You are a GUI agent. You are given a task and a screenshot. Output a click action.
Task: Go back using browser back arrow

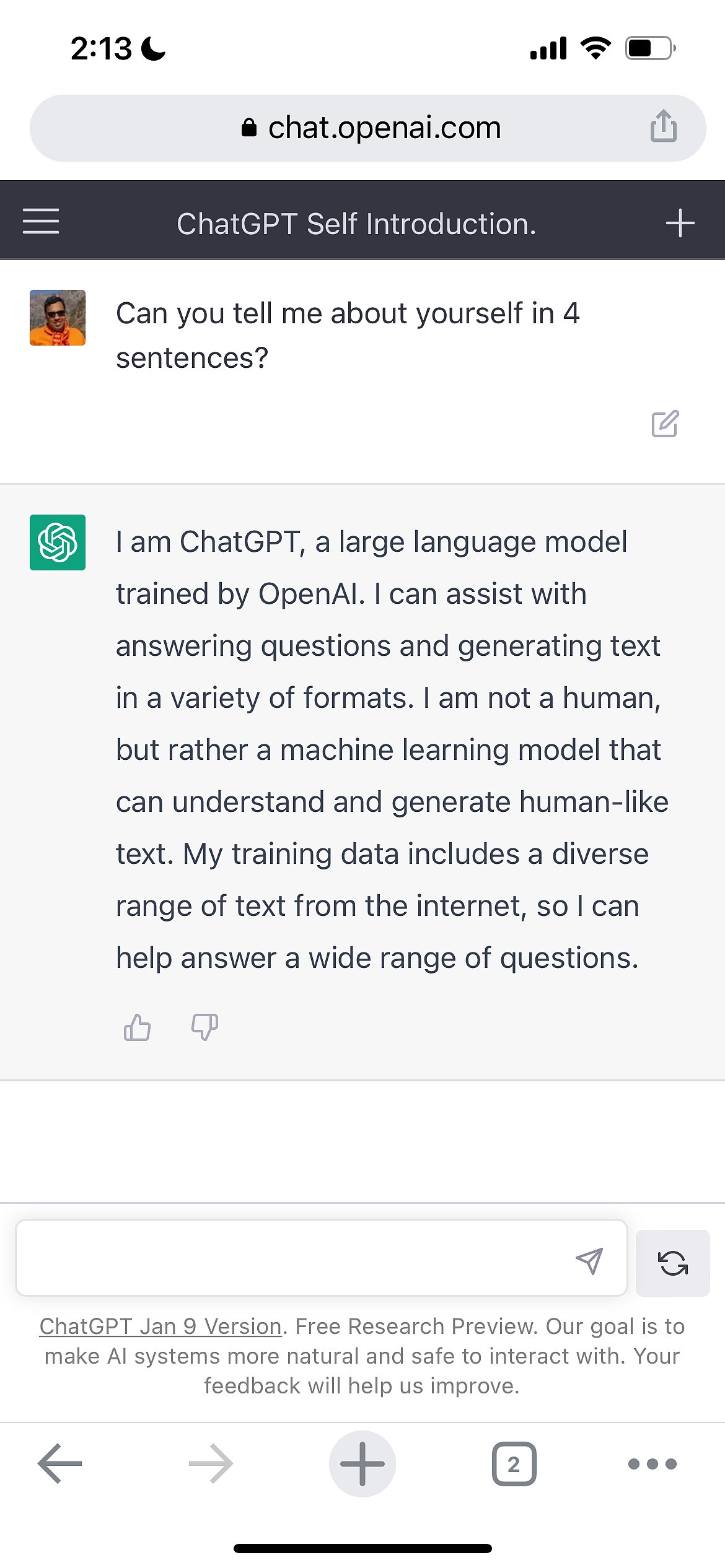[60, 1463]
